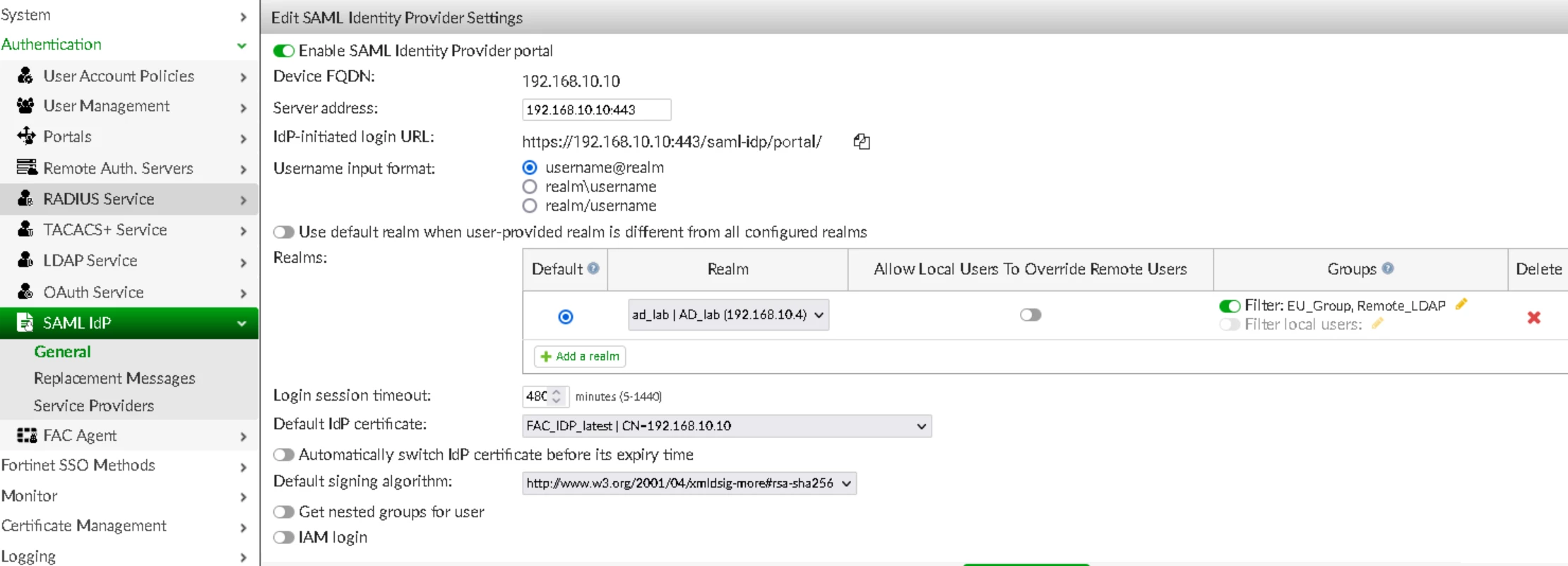This screenshot has height=566, width=1568.
Task: Click the LDAP Service icon
Action: point(25,260)
